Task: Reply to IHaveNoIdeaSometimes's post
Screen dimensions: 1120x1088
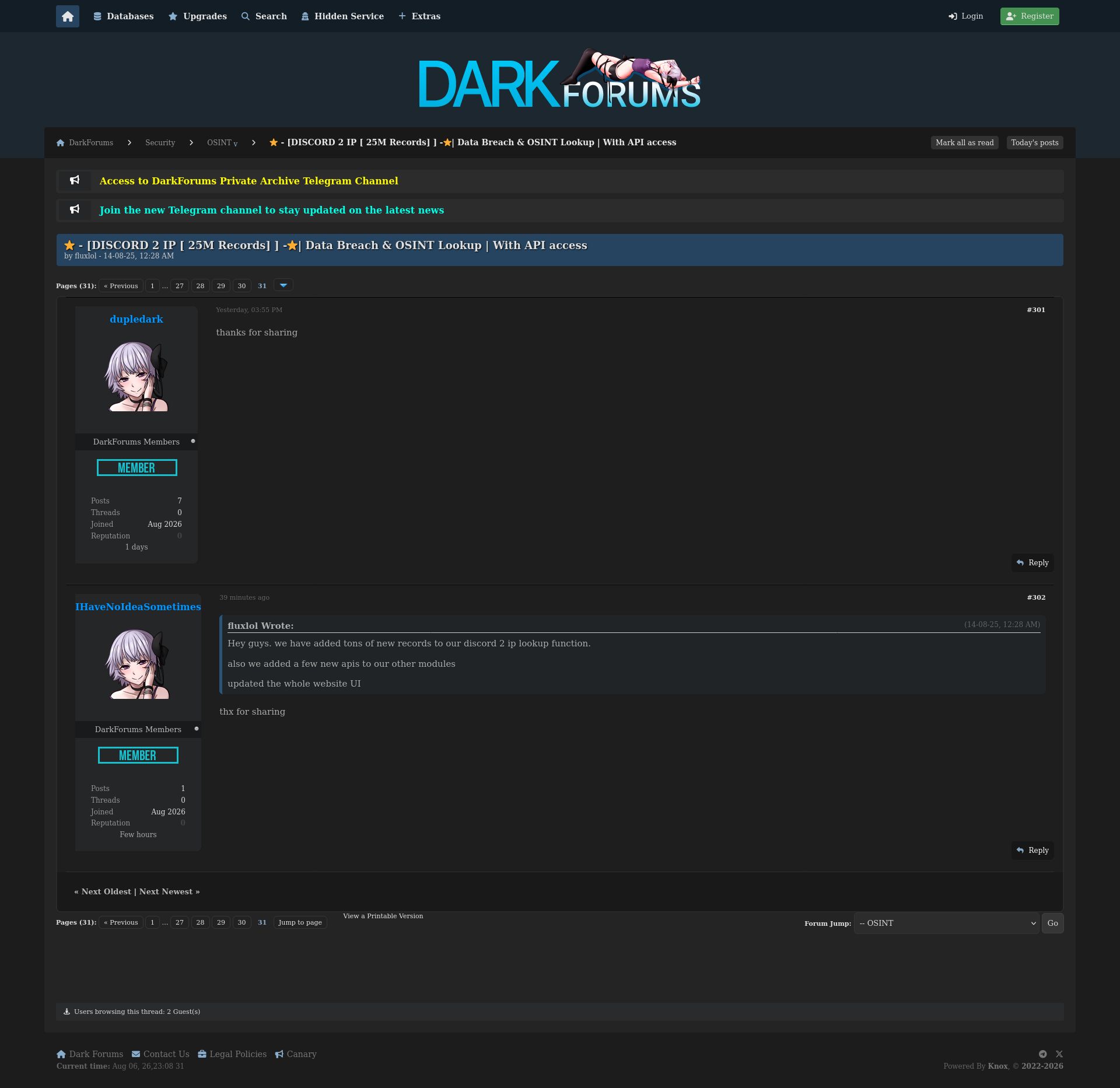Action: (x=1032, y=851)
